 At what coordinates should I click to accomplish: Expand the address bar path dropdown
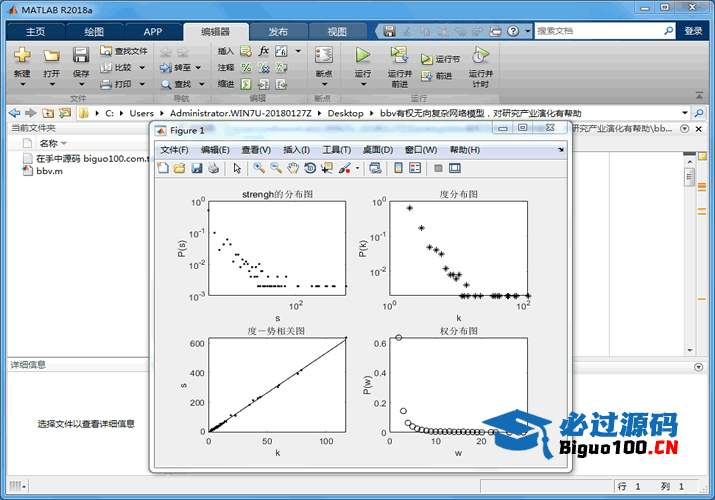point(684,113)
